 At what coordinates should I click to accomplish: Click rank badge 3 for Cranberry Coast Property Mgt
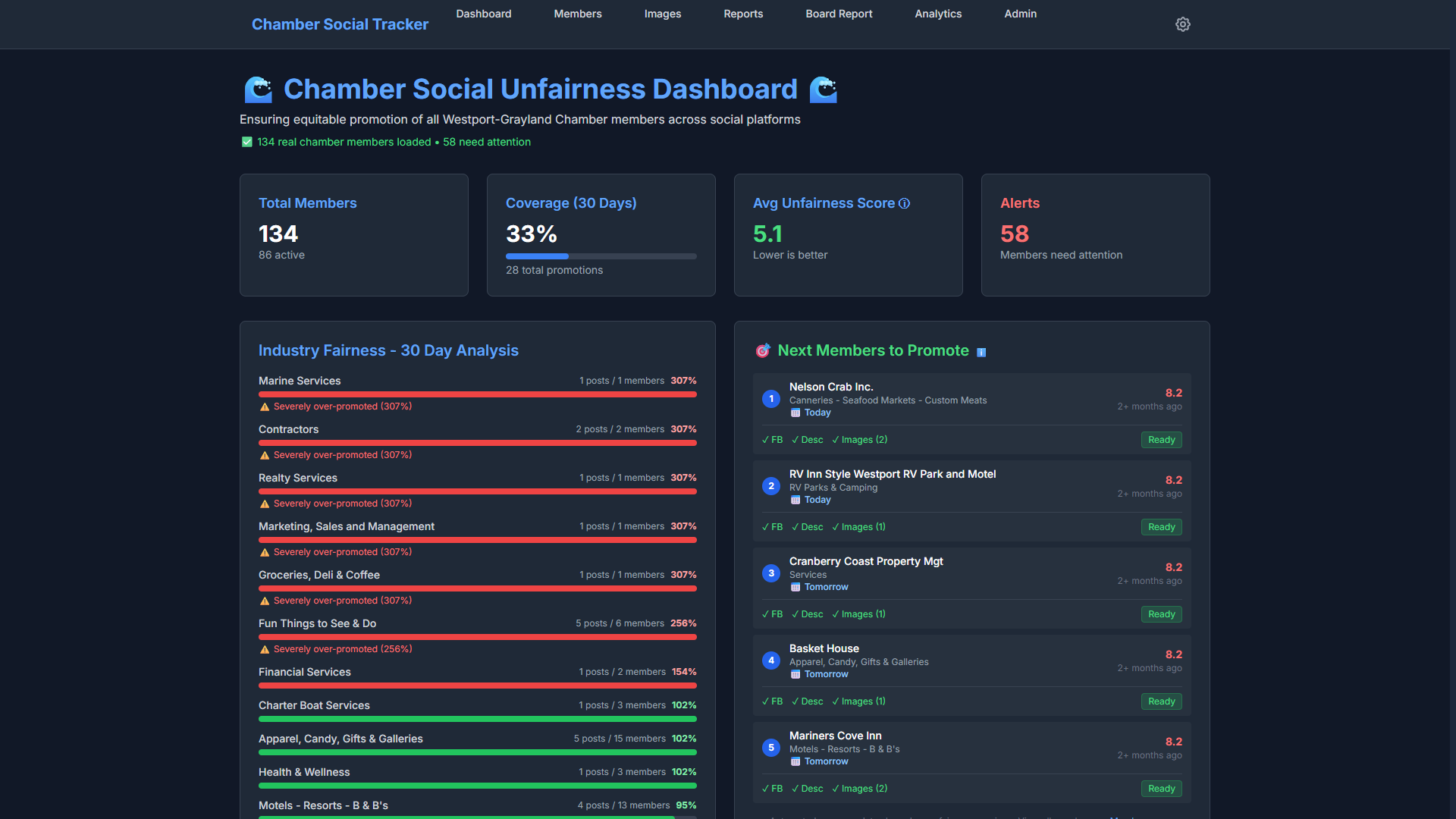coord(771,573)
